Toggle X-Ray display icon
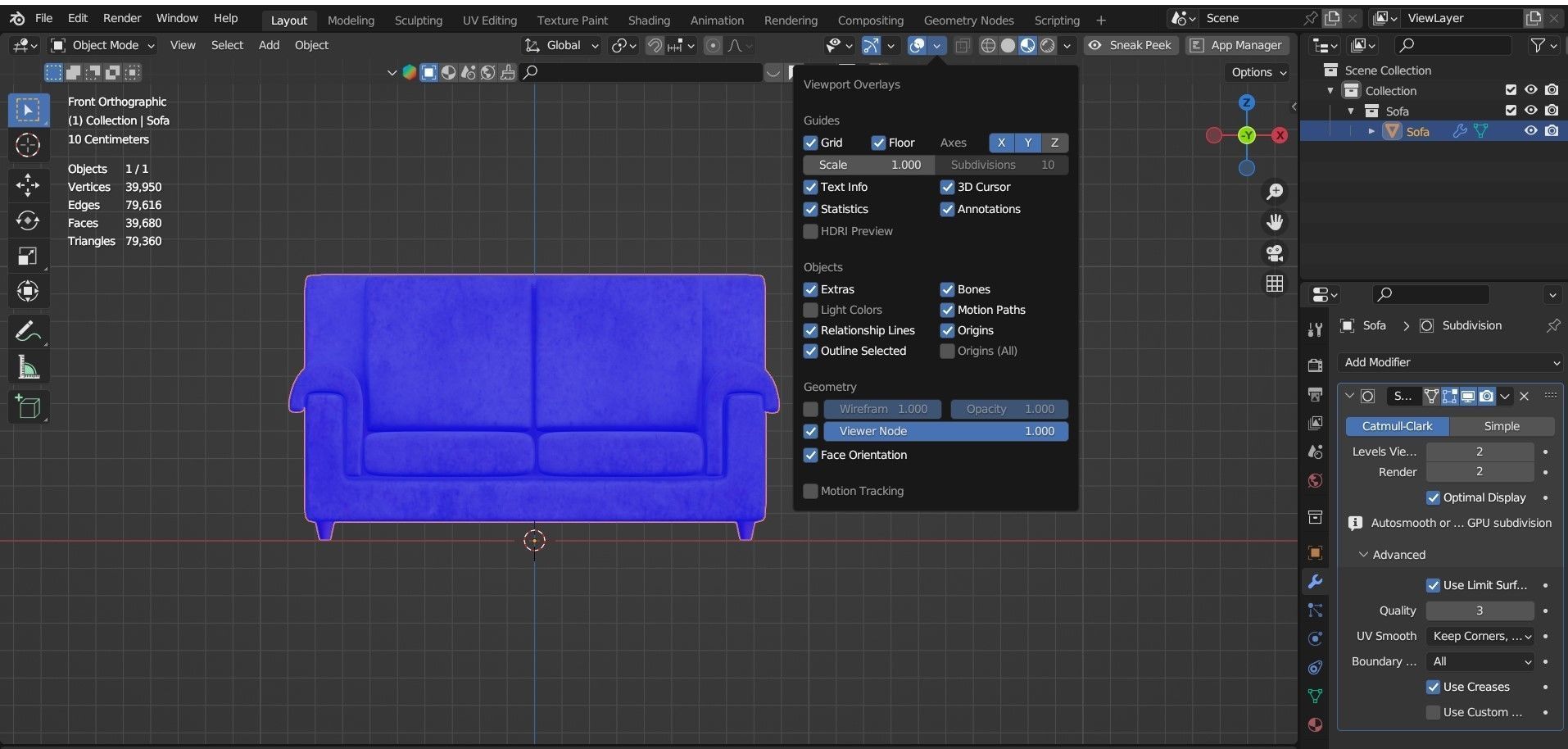The width and height of the screenshot is (1568, 749). pyautogui.click(x=963, y=46)
